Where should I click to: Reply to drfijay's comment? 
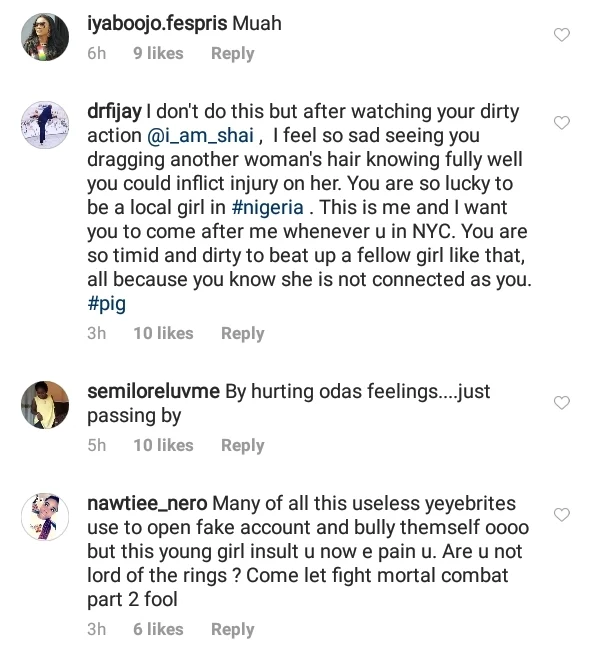pyautogui.click(x=242, y=333)
